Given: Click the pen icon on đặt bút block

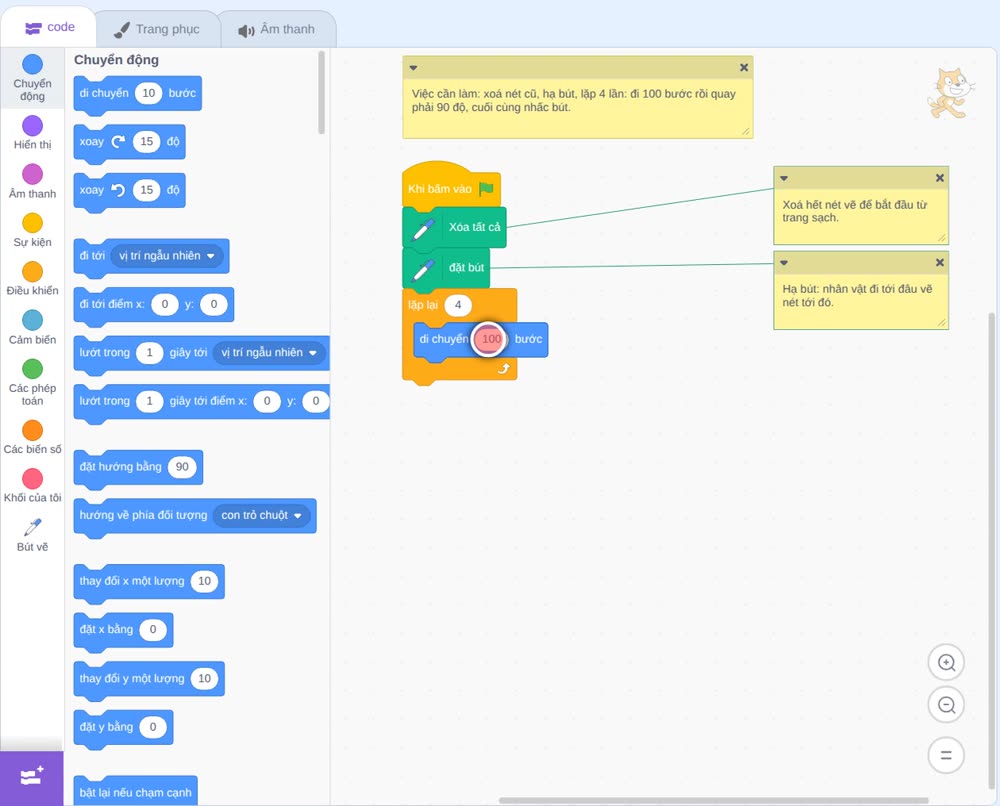Looking at the screenshot, I should coord(423,269).
